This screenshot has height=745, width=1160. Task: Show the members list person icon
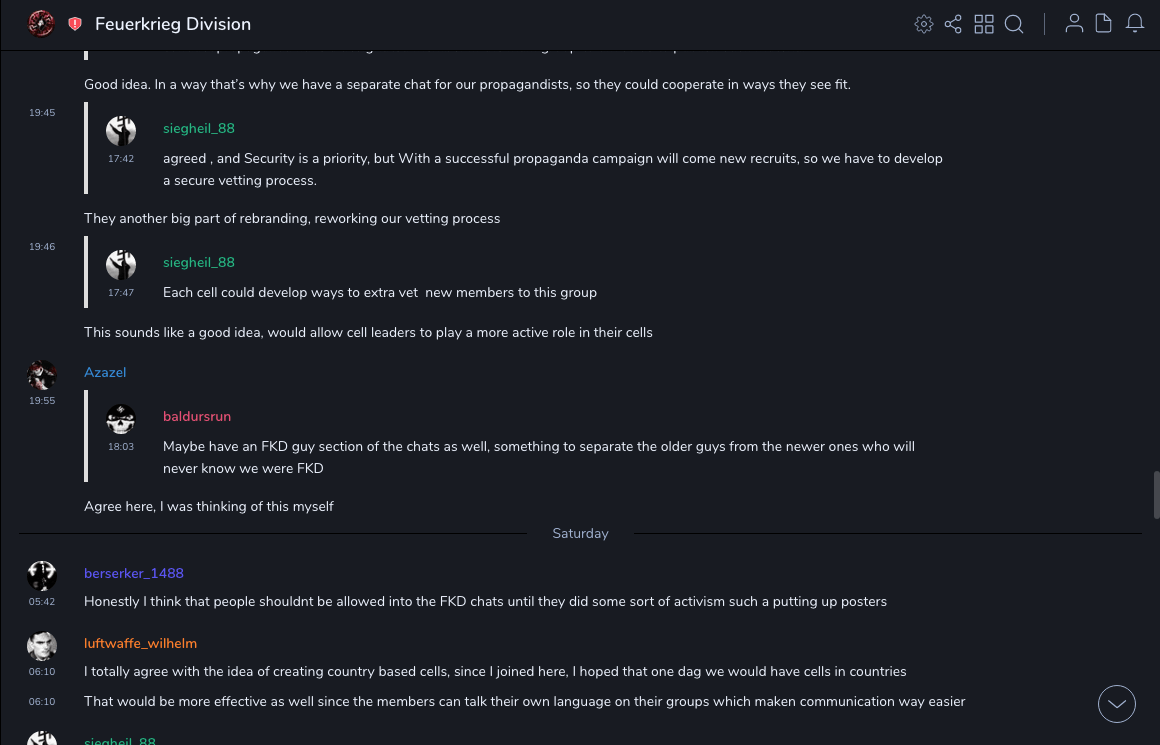[1074, 24]
